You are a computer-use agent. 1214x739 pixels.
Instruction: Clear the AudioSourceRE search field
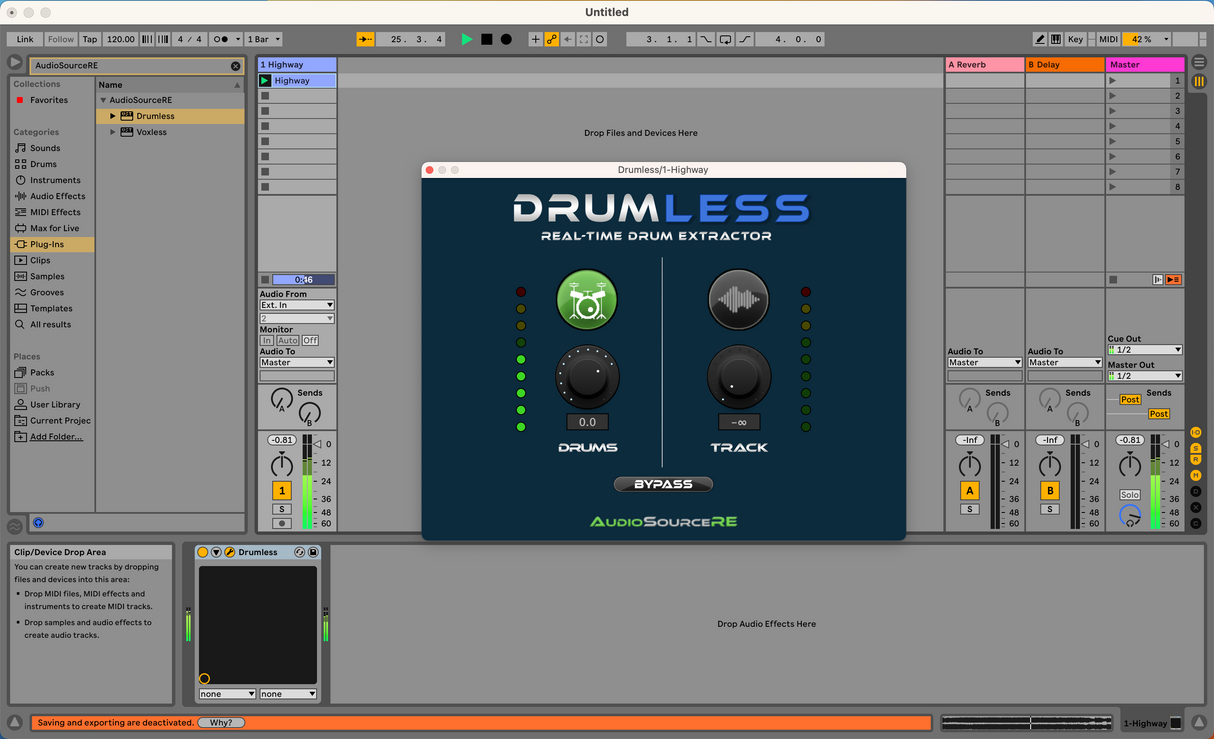pos(236,66)
